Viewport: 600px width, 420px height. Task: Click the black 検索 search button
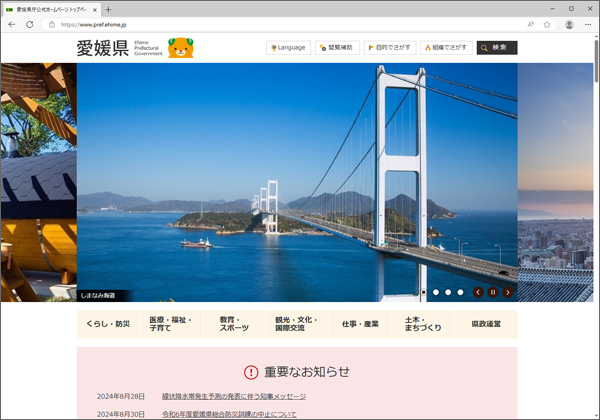pyautogui.click(x=497, y=48)
